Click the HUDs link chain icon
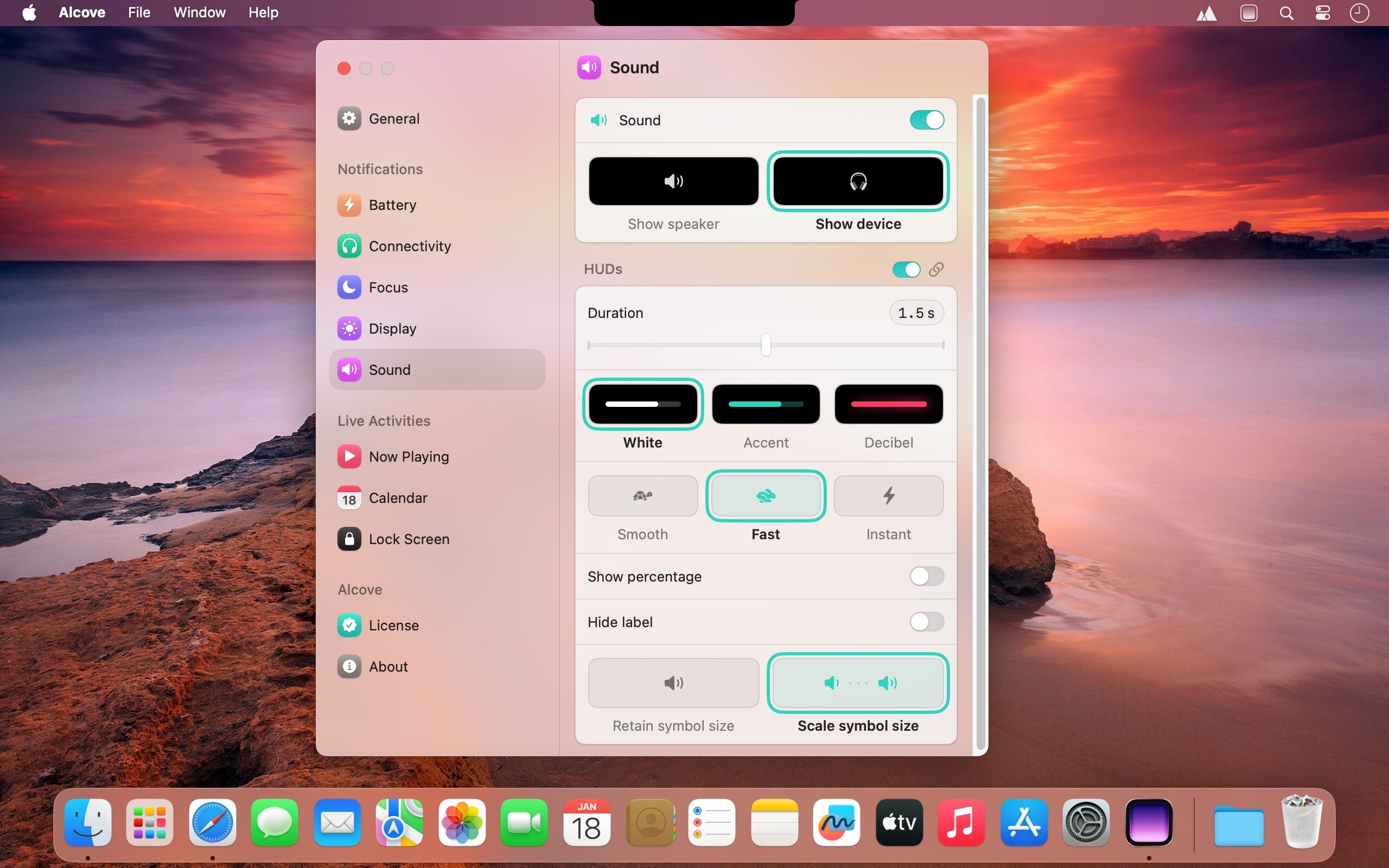This screenshot has height=868, width=1389. pyautogui.click(x=936, y=269)
